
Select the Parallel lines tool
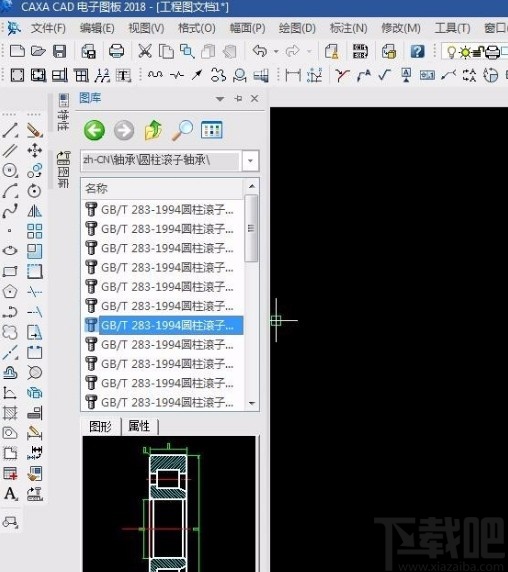click(10, 150)
